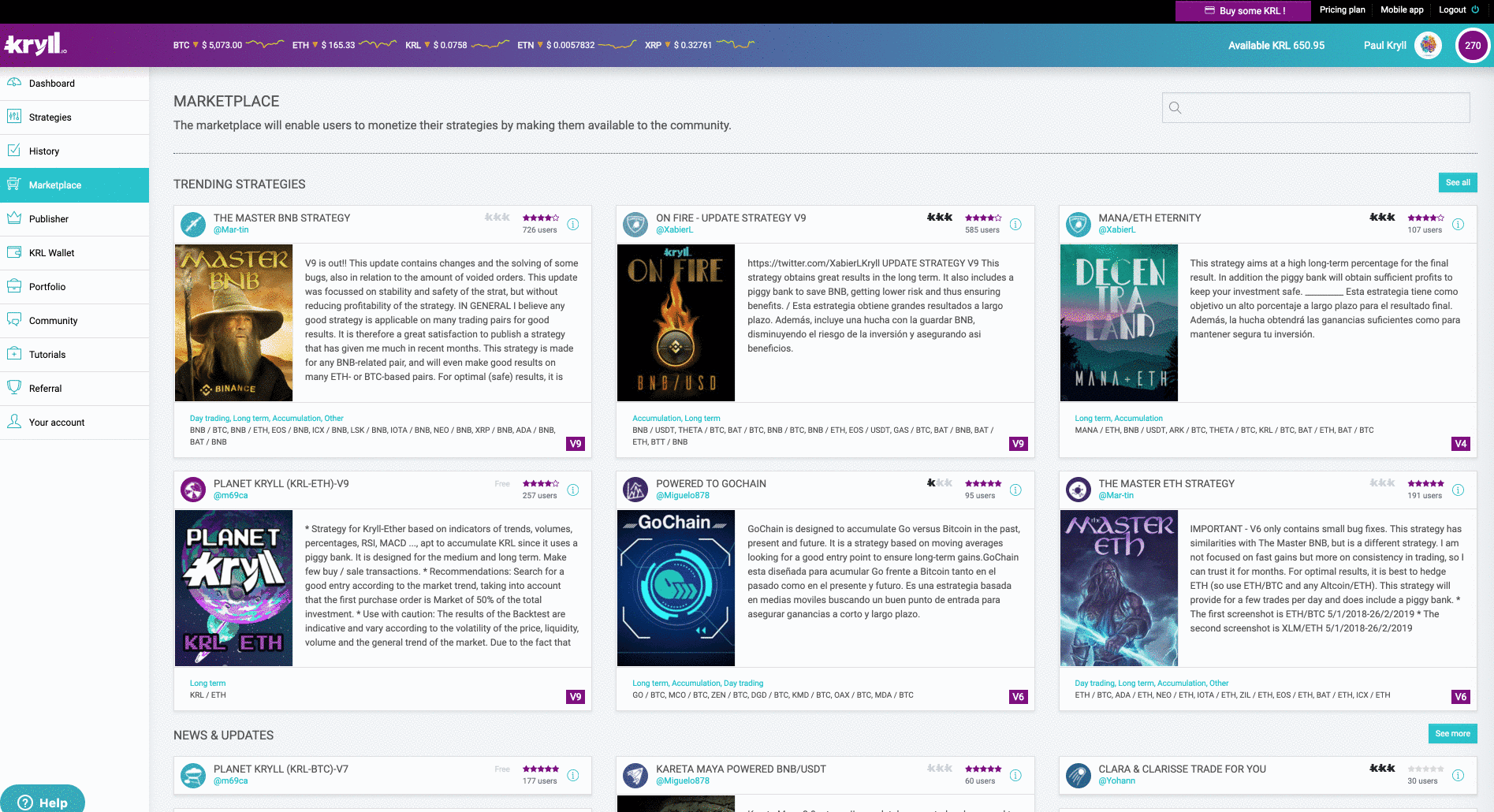Open the Planet Kryll KRL ETH thumbnail

[233, 588]
